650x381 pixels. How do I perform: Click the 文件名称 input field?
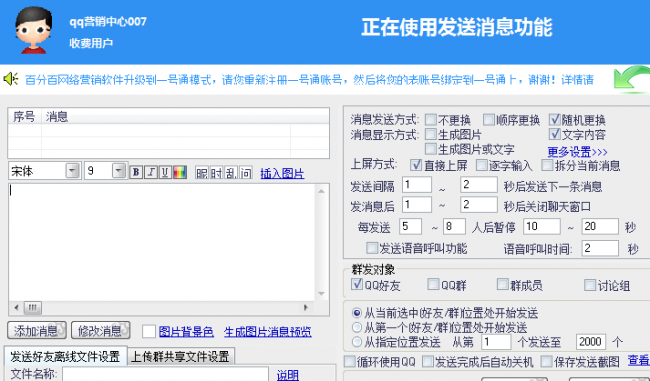tap(165, 374)
